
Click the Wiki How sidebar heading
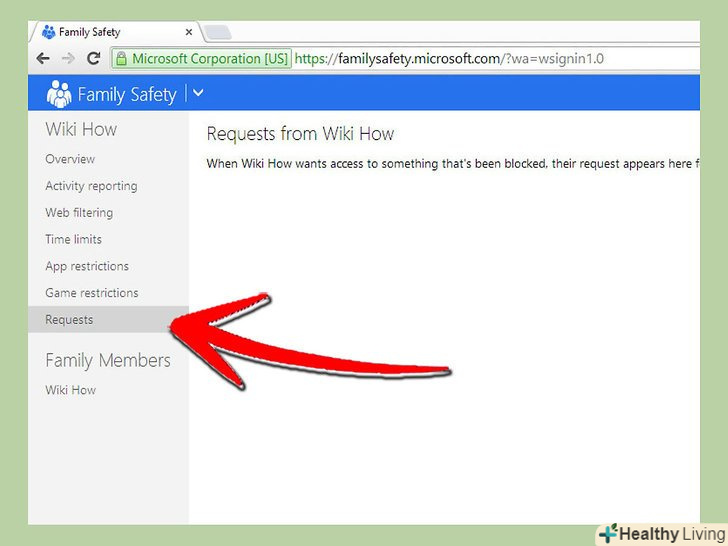click(x=81, y=129)
